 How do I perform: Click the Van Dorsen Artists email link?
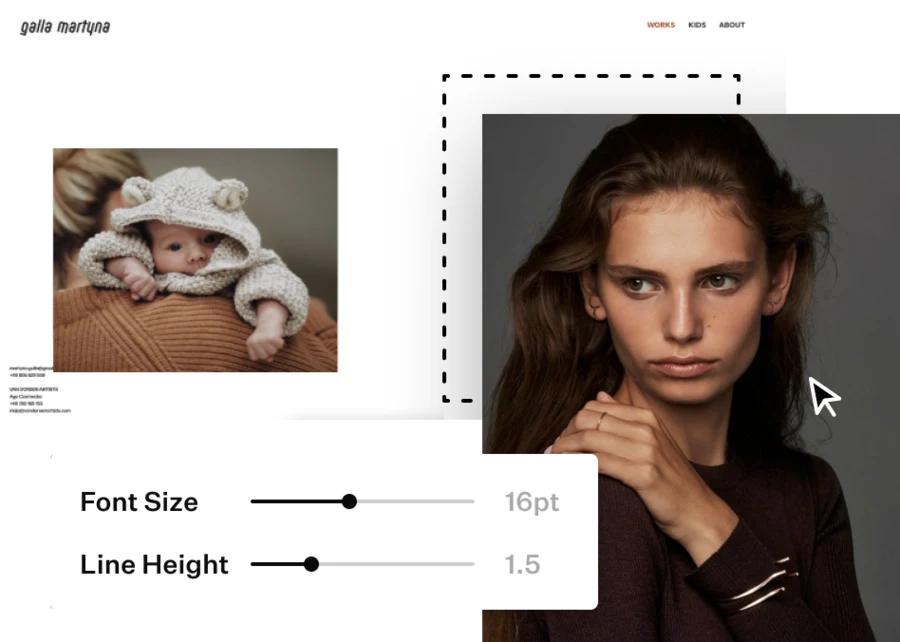[x=40, y=411]
